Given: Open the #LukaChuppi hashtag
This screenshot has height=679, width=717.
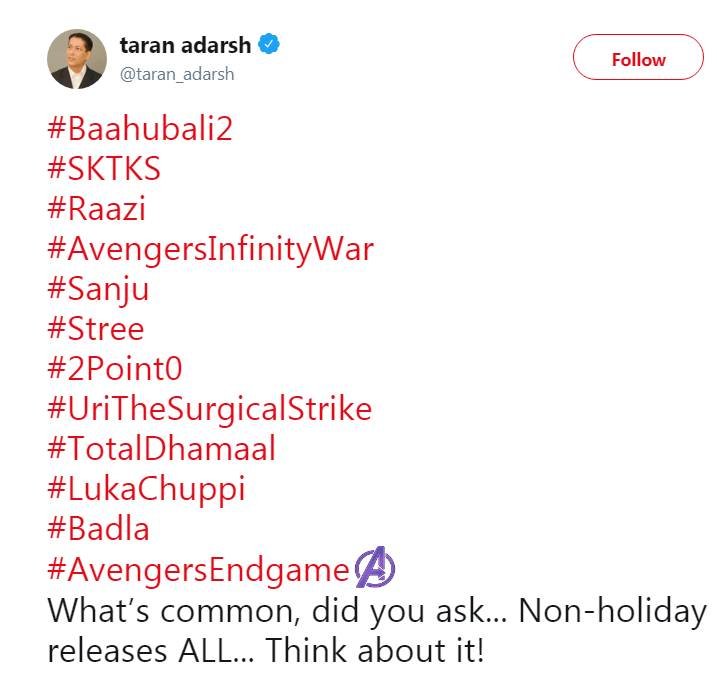Looking at the screenshot, I should [x=146, y=489].
